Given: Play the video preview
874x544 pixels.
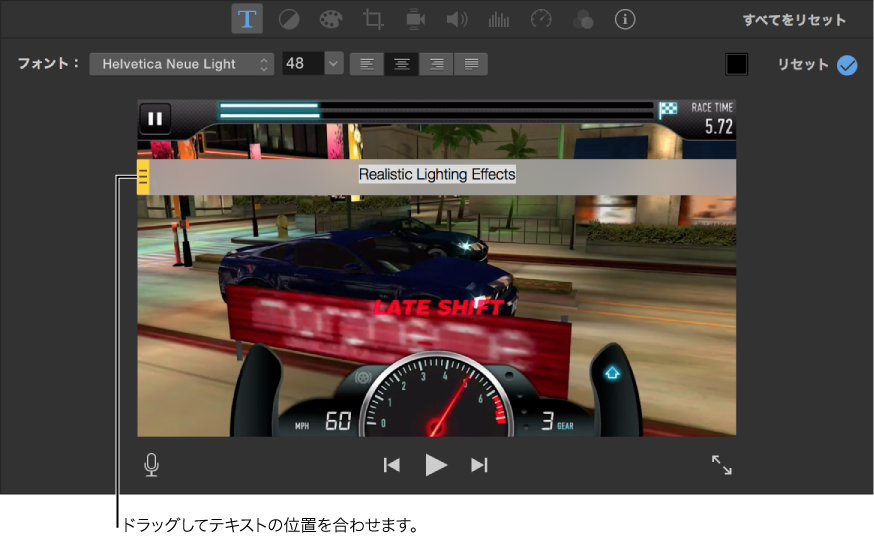Looking at the screenshot, I should tap(436, 465).
